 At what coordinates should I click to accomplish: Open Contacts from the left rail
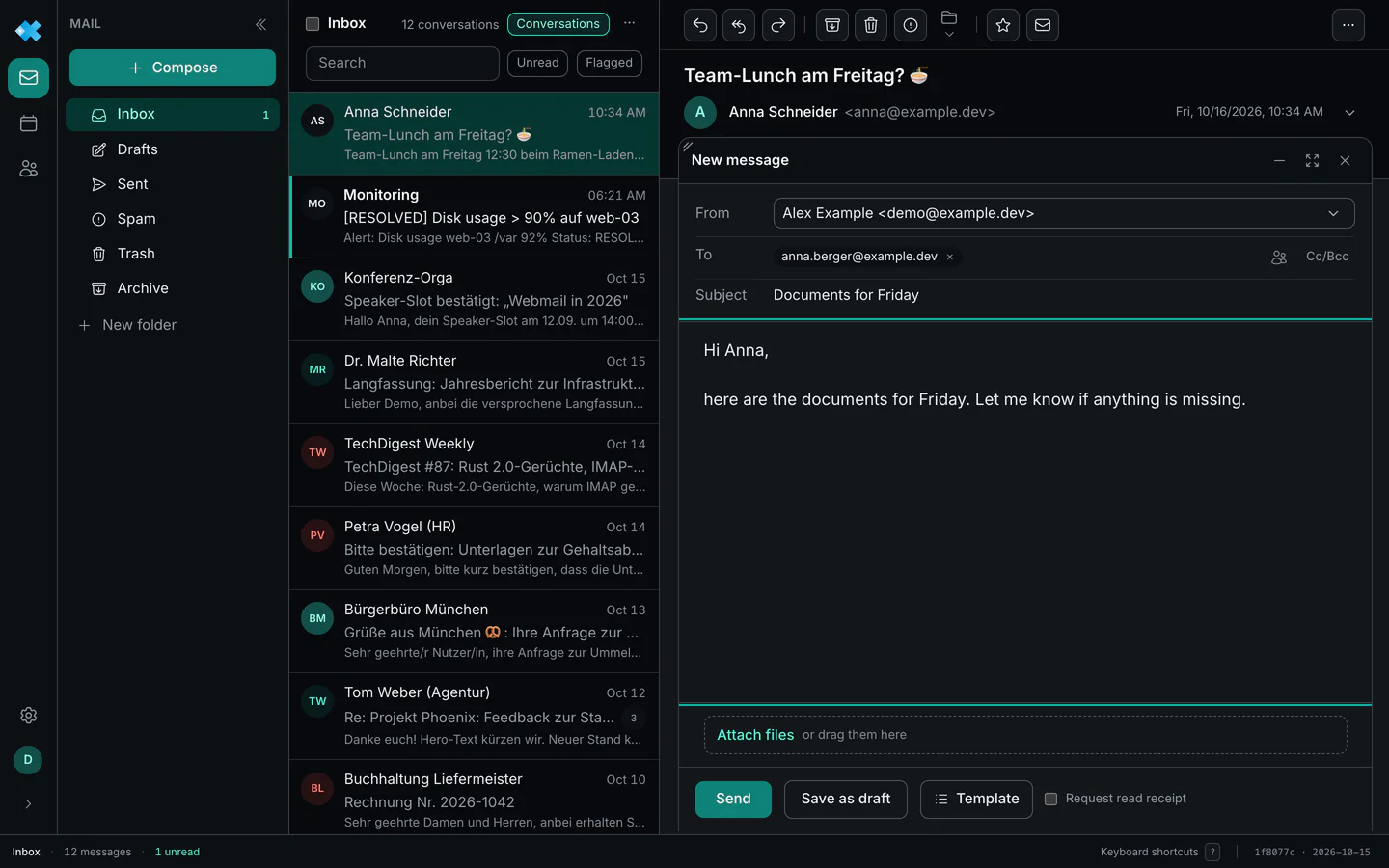coord(29,169)
